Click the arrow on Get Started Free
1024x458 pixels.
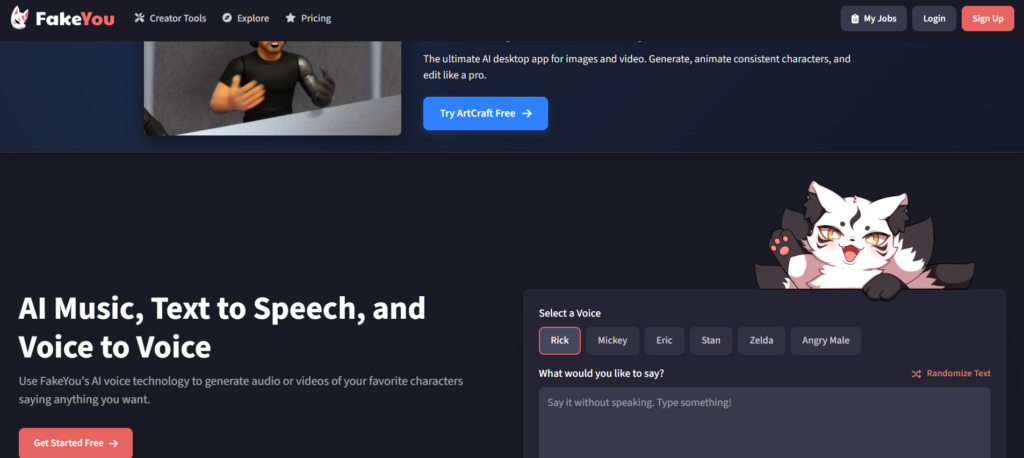[113, 443]
